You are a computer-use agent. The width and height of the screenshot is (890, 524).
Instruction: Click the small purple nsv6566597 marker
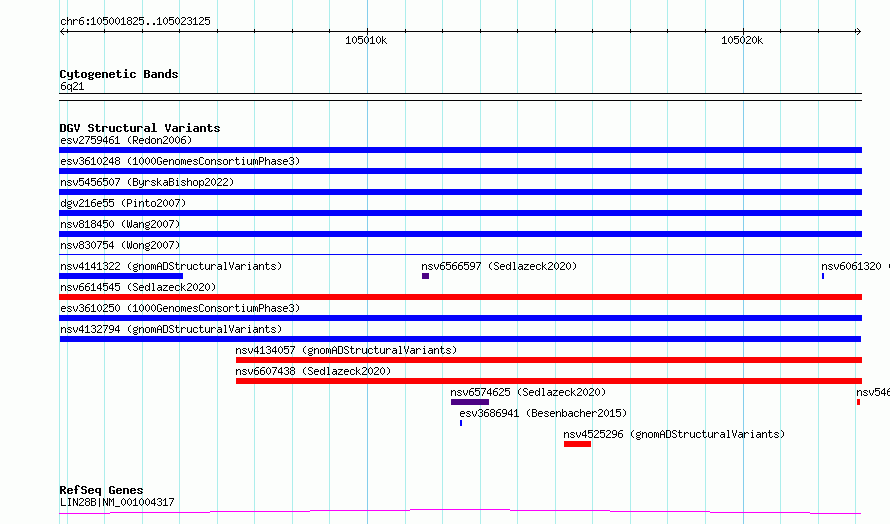(x=425, y=276)
